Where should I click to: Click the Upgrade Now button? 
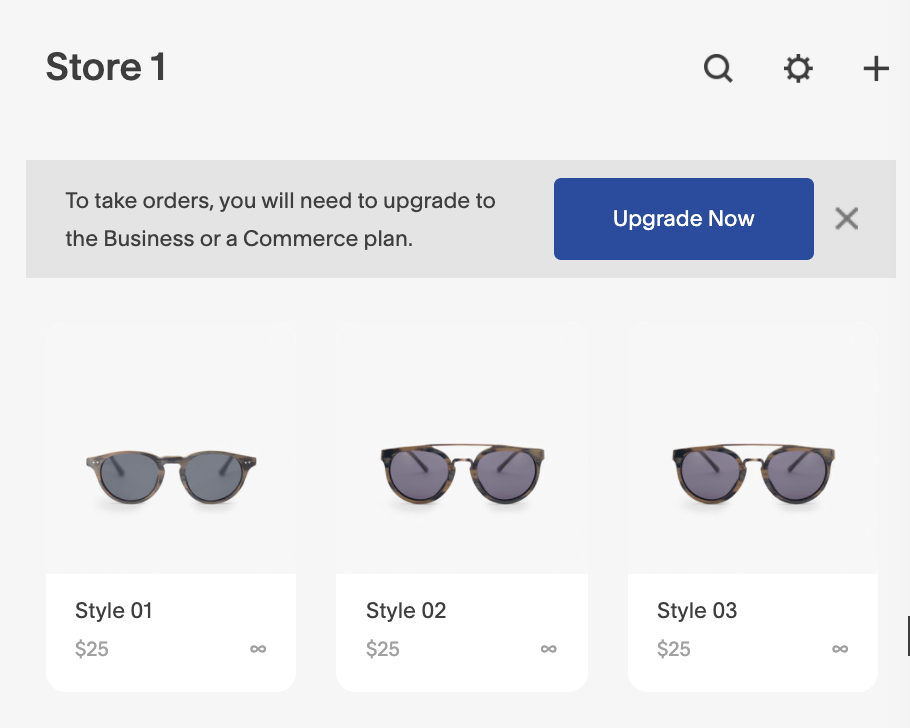(x=683, y=219)
